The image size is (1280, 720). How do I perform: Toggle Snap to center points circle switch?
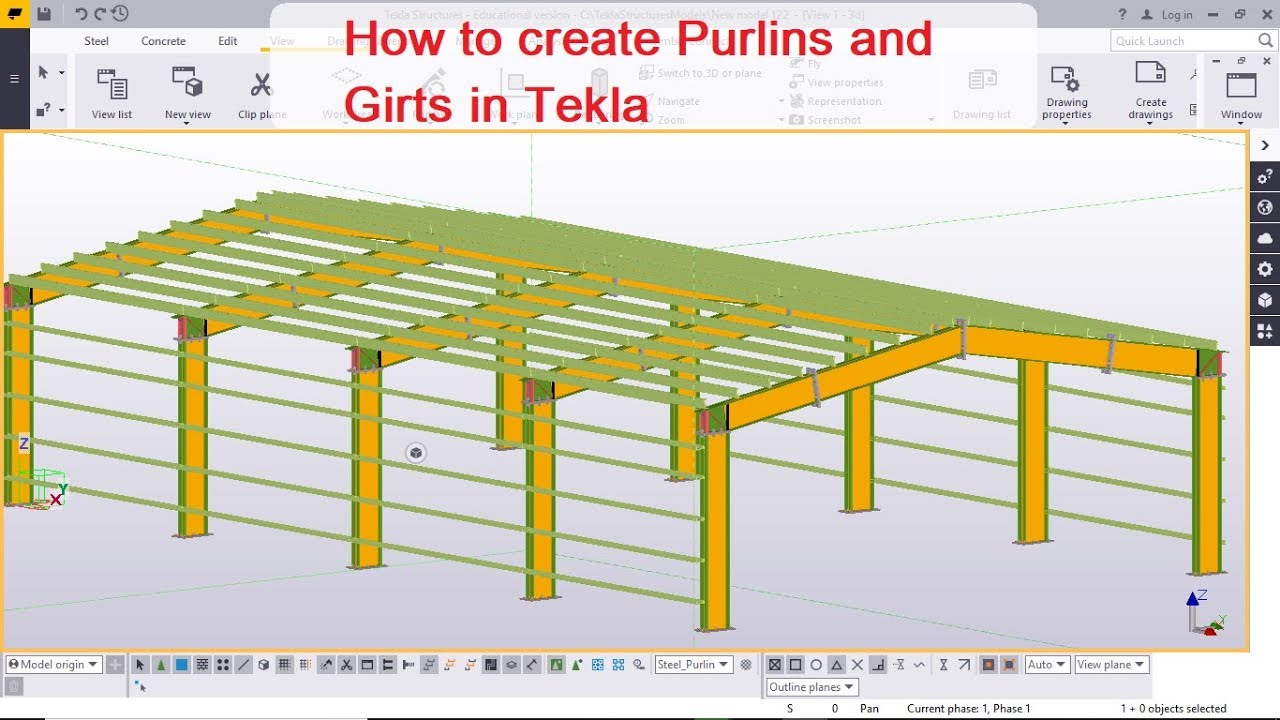pos(816,664)
